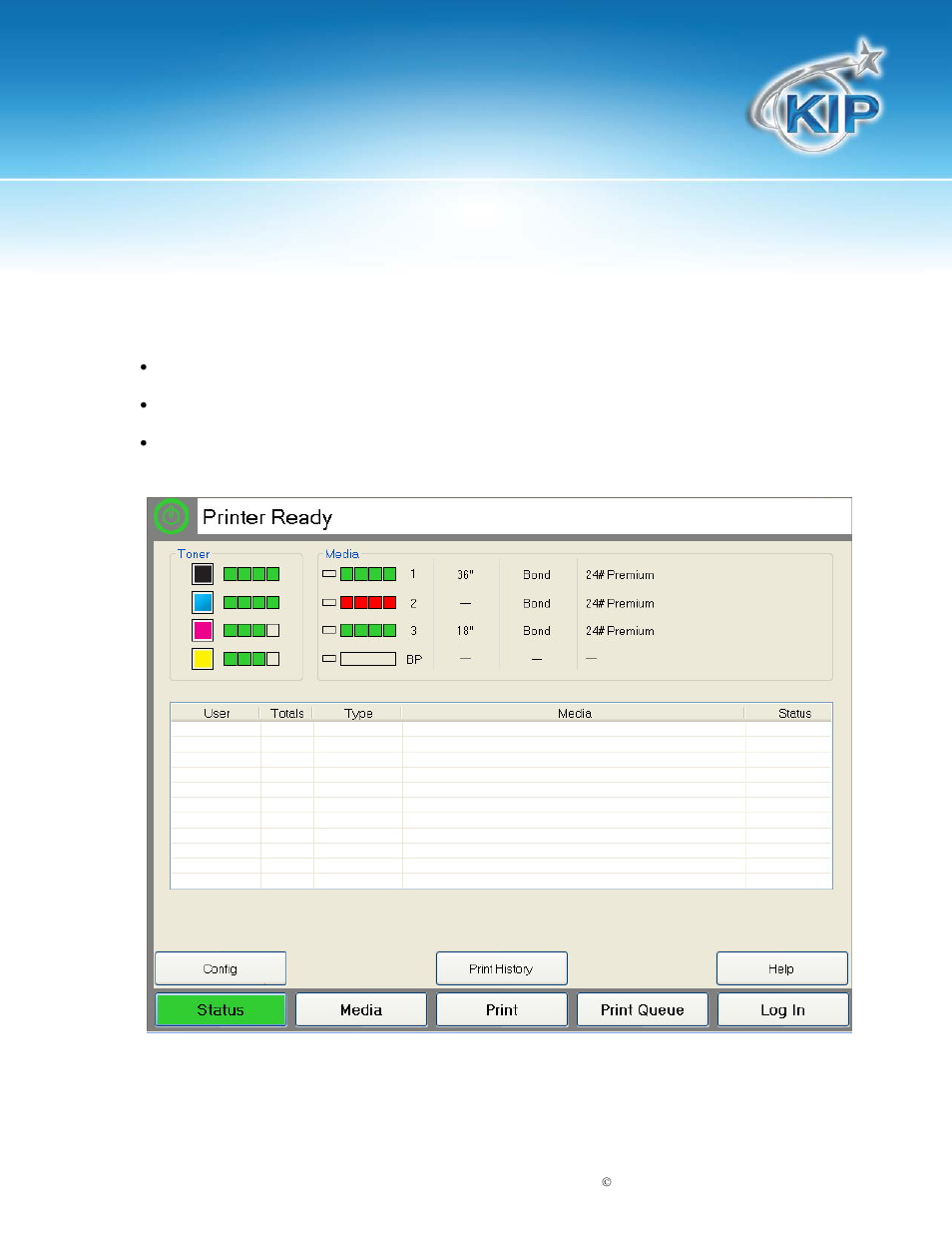This screenshot has height=1233, width=952.
Task: Click 24# Premium label for roll 2
Action: [620, 603]
